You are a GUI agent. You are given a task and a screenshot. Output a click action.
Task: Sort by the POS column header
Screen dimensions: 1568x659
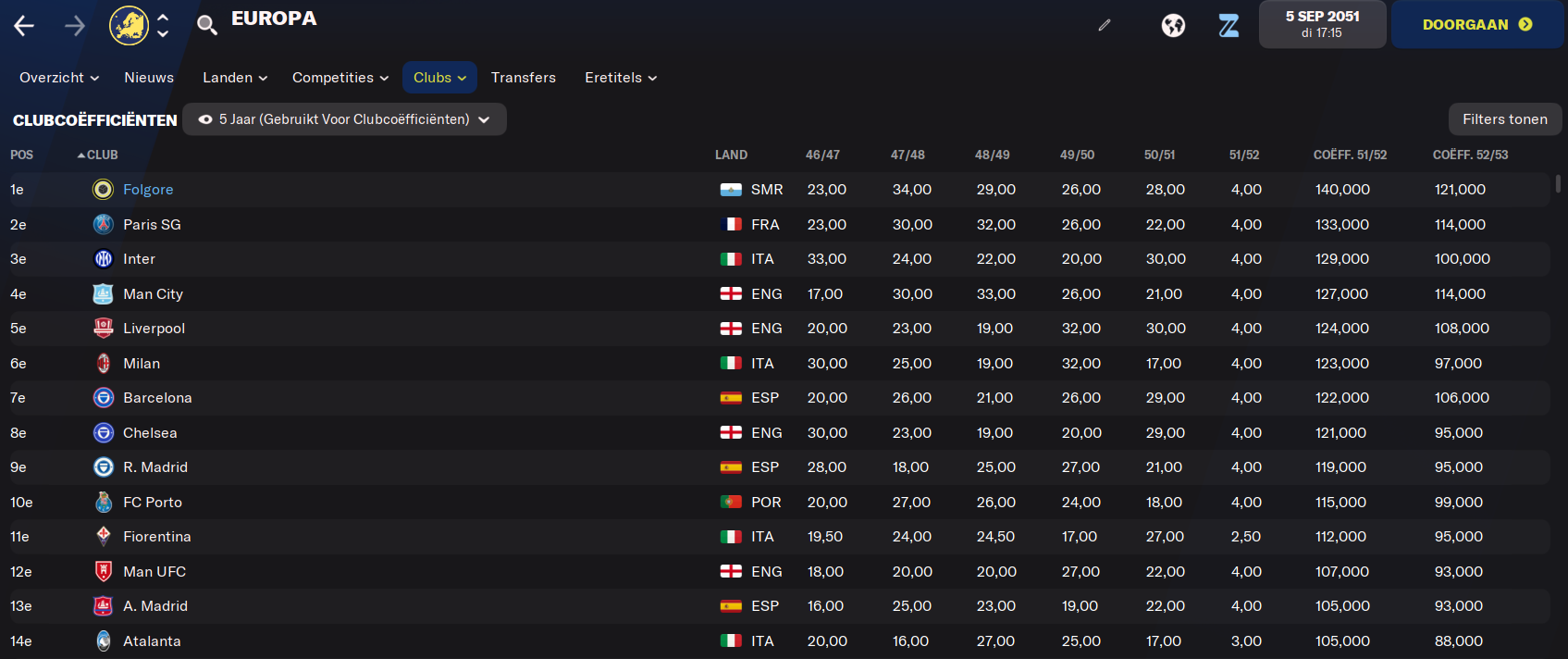click(x=21, y=155)
